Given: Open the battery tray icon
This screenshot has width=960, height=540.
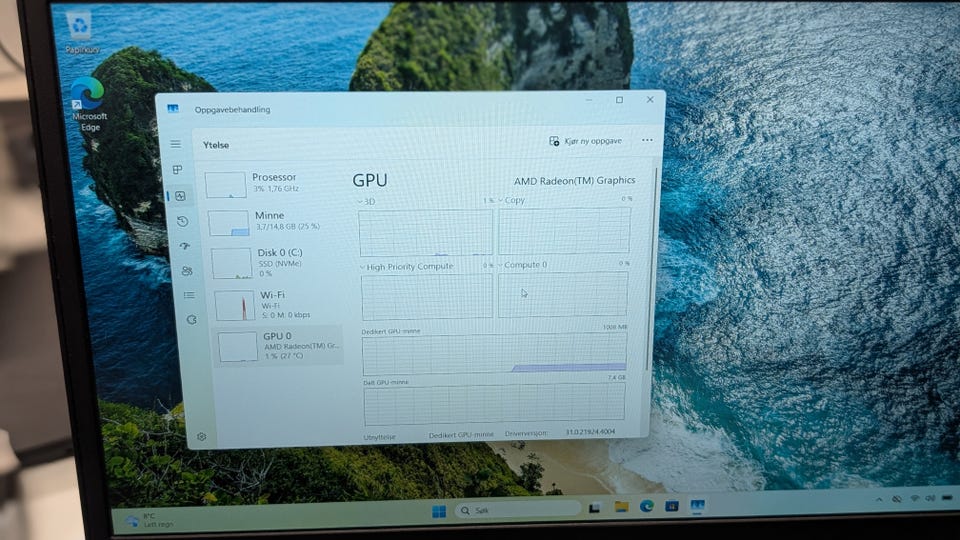Looking at the screenshot, I should tap(948, 498).
